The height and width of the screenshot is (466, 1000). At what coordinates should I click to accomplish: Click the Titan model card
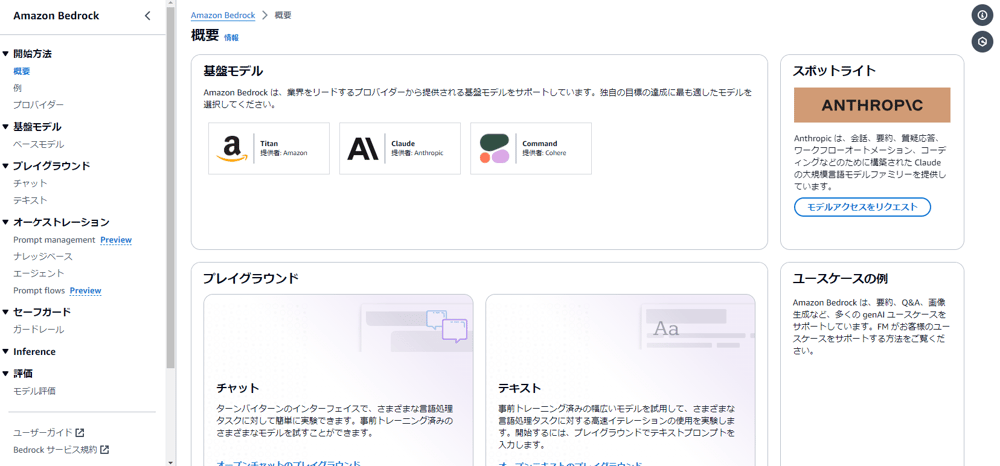point(269,149)
